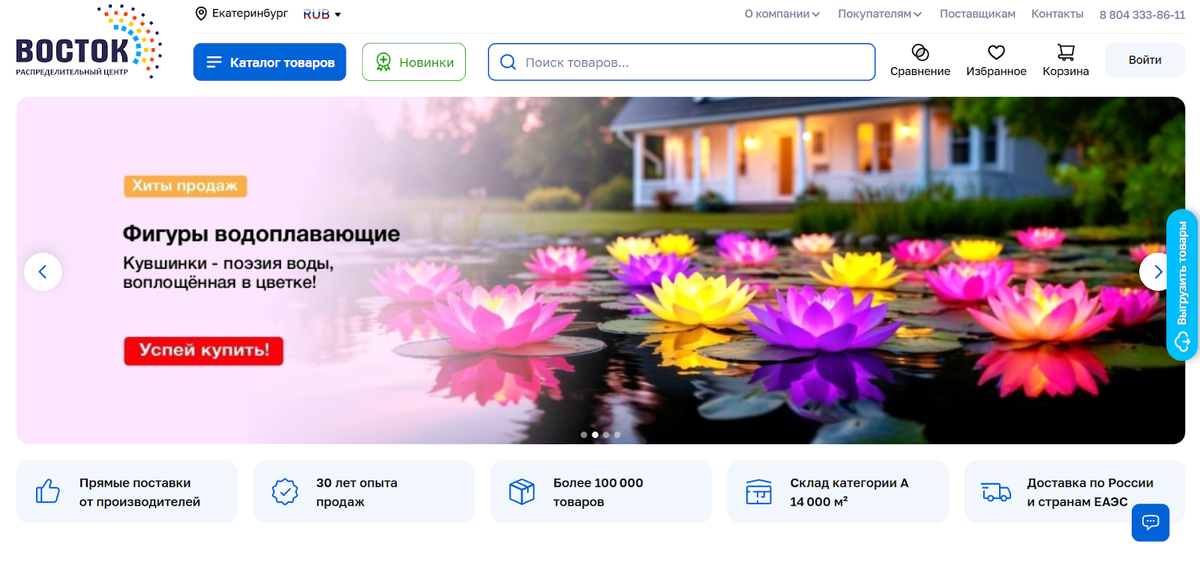Select the last carousel dot indicator
Viewport: 1200px width, 565px height.
(x=618, y=435)
